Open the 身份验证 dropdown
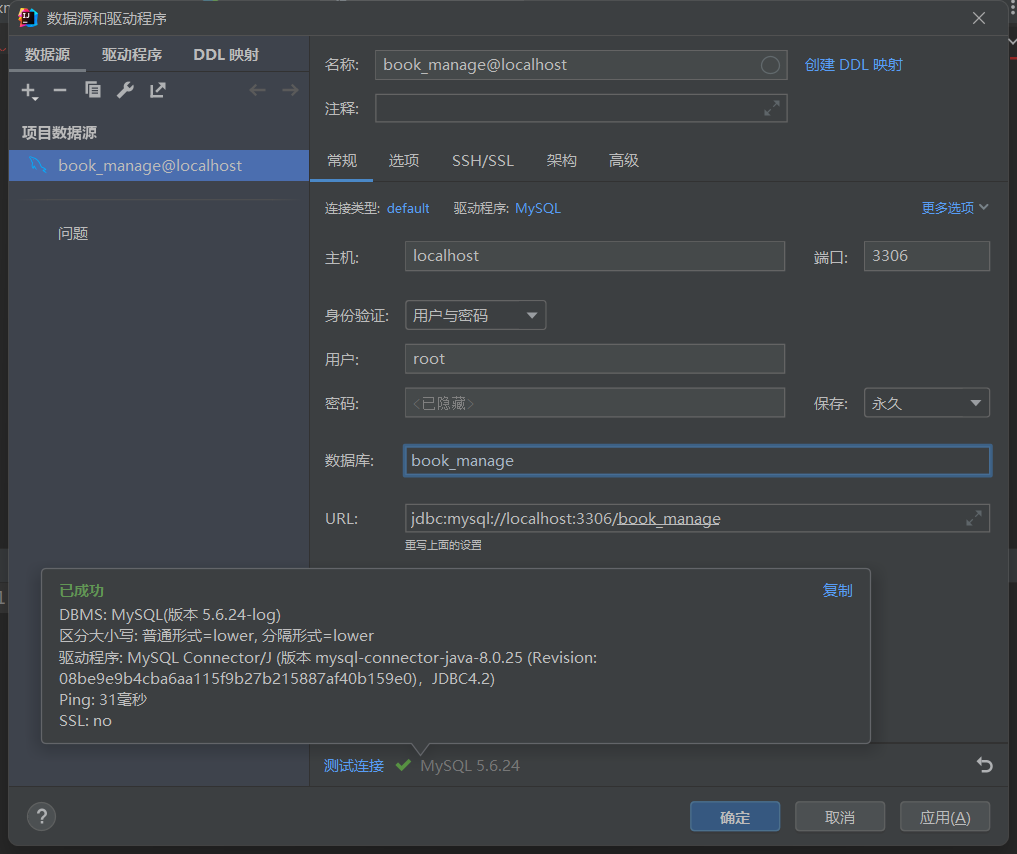 (x=475, y=315)
